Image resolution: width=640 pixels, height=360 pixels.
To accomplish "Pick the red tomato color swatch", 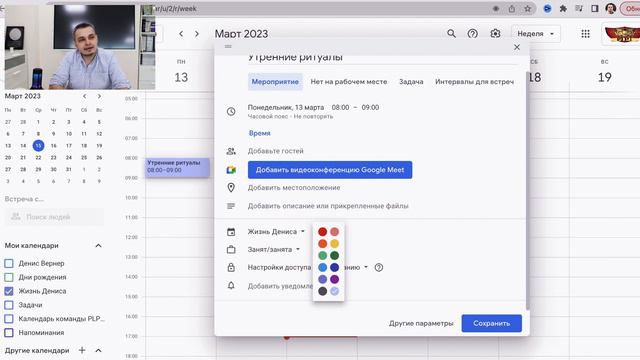I will click(322, 232).
